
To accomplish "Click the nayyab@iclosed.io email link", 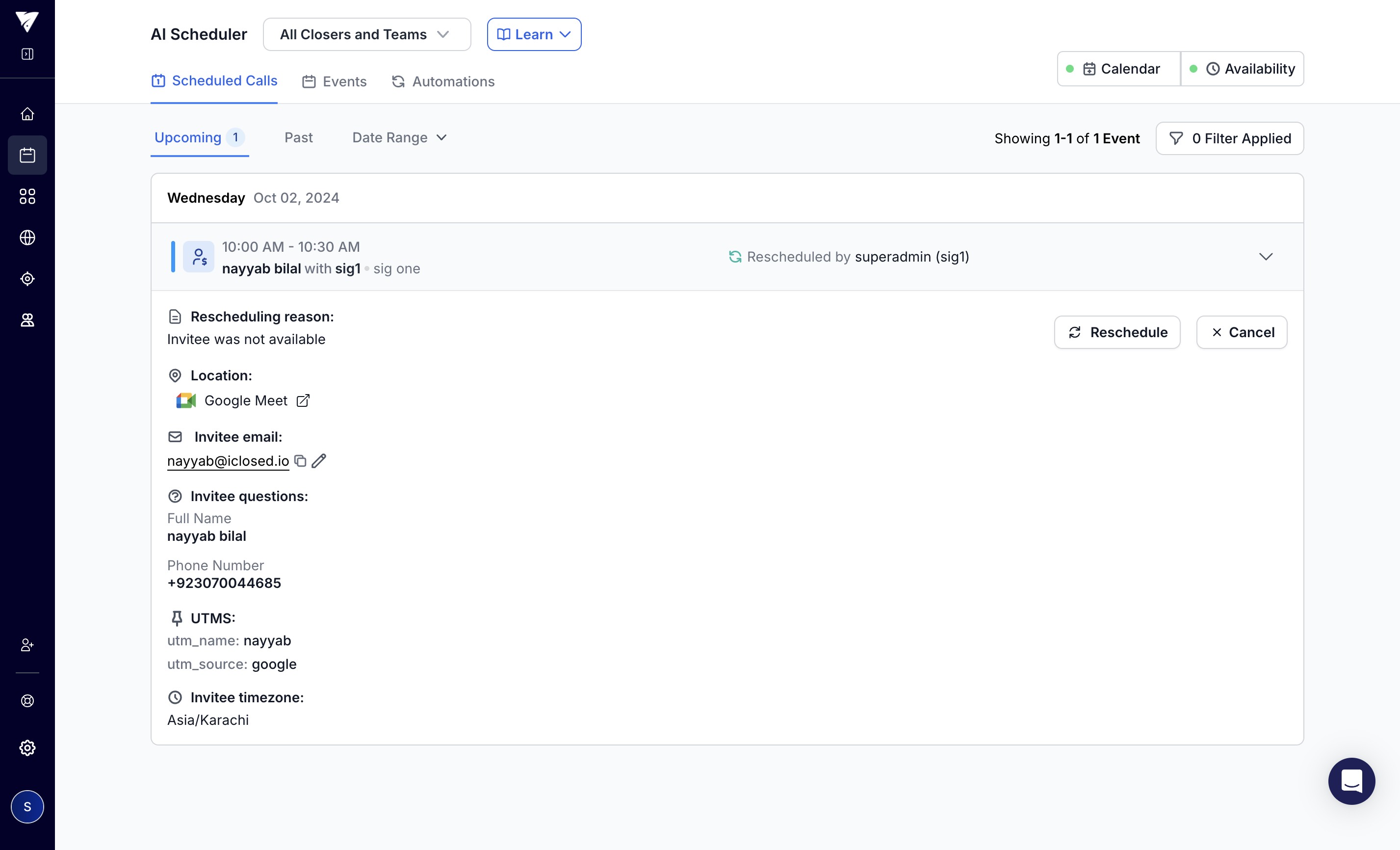I will (228, 461).
